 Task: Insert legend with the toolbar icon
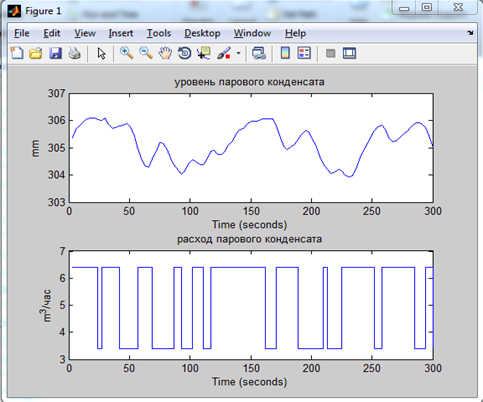pos(304,53)
